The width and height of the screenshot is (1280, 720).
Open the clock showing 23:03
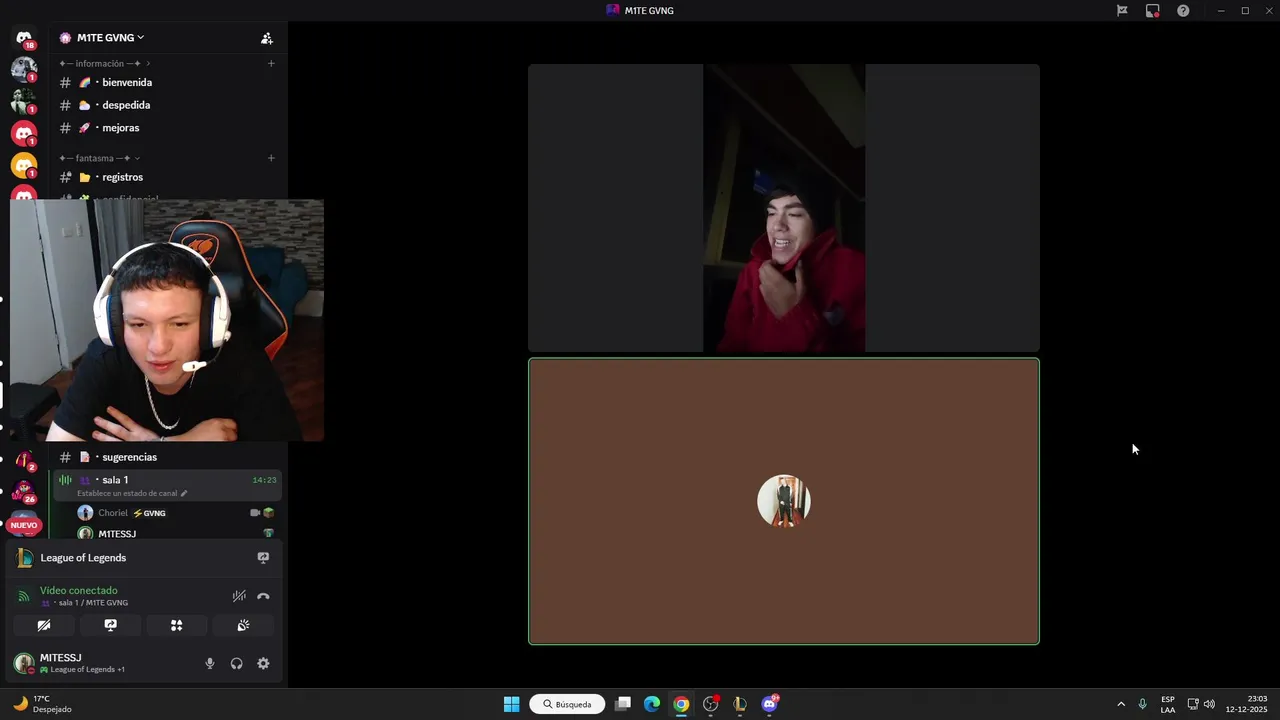[1246, 704]
